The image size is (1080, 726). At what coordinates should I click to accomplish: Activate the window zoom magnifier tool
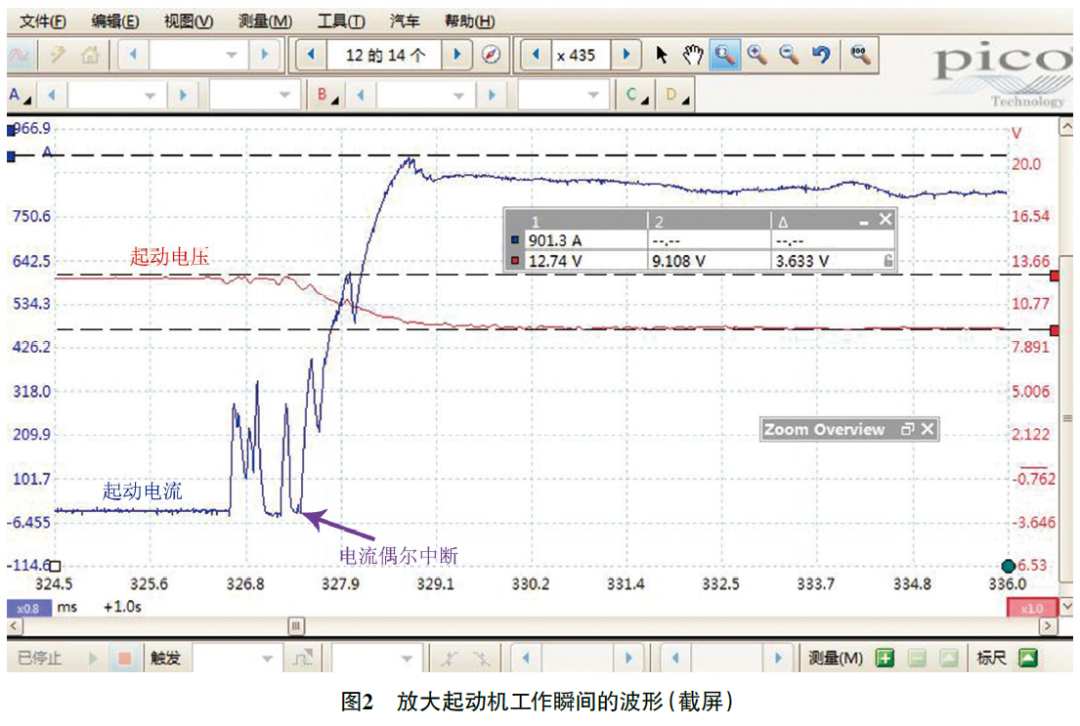coord(724,54)
